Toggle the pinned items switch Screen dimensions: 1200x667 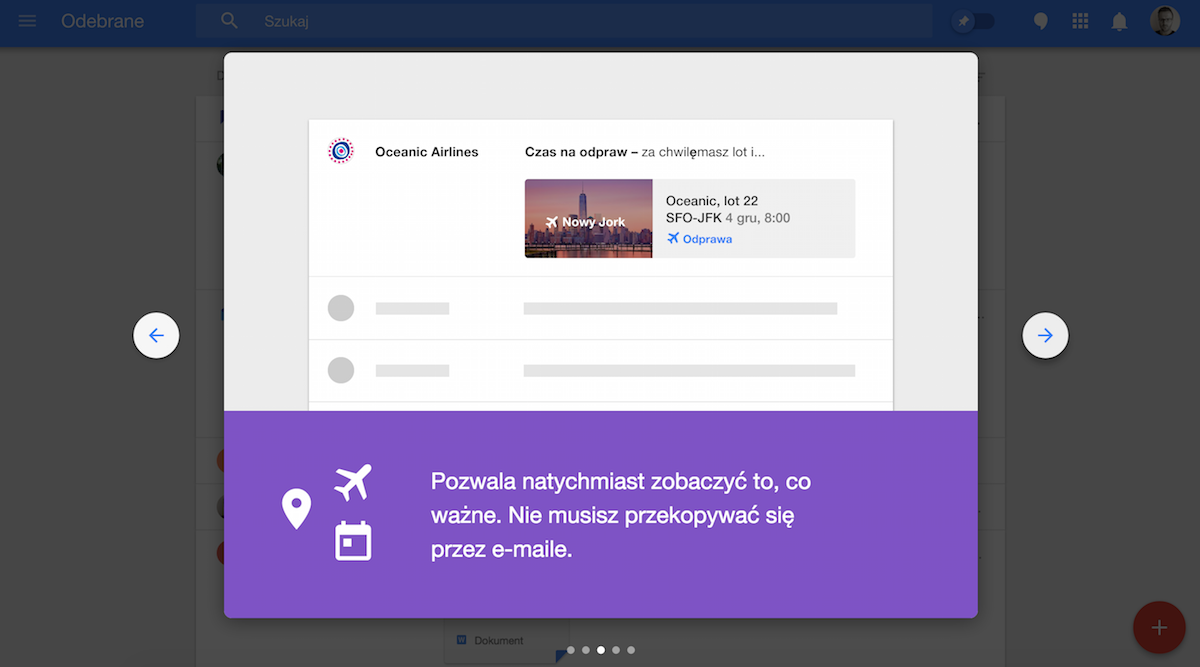click(x=975, y=21)
